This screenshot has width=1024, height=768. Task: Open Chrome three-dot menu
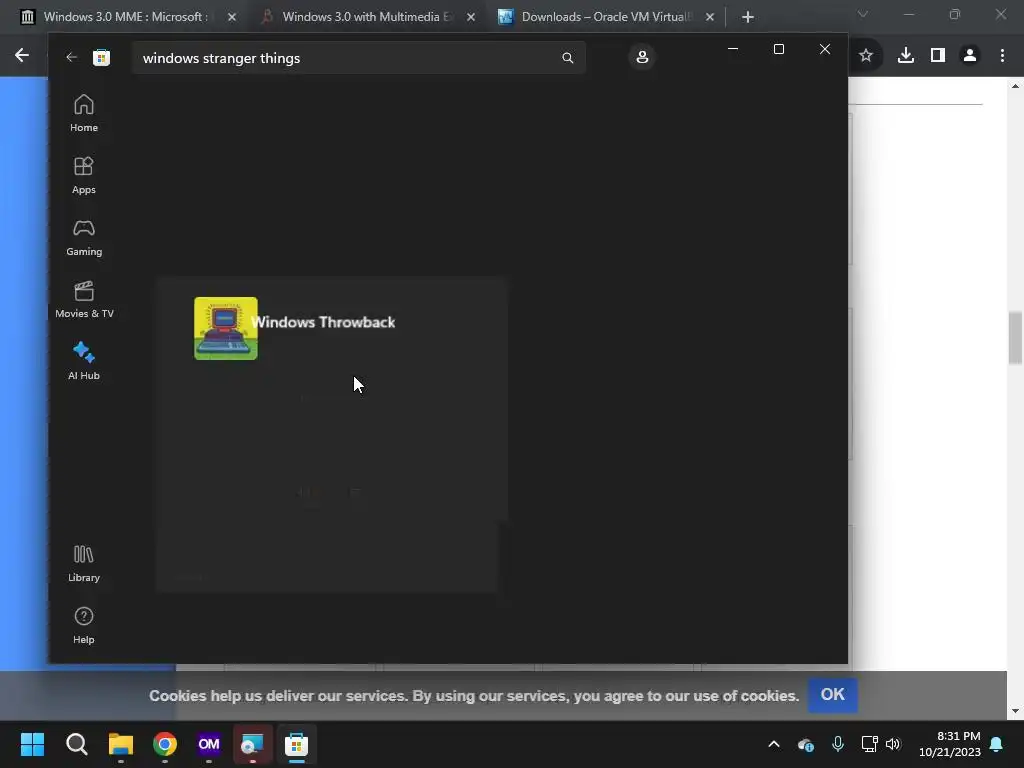click(x=1002, y=56)
